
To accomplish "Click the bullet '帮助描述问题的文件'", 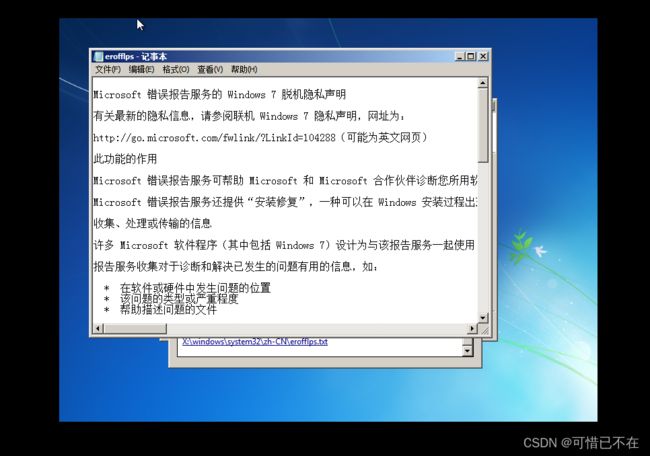I will [168, 309].
